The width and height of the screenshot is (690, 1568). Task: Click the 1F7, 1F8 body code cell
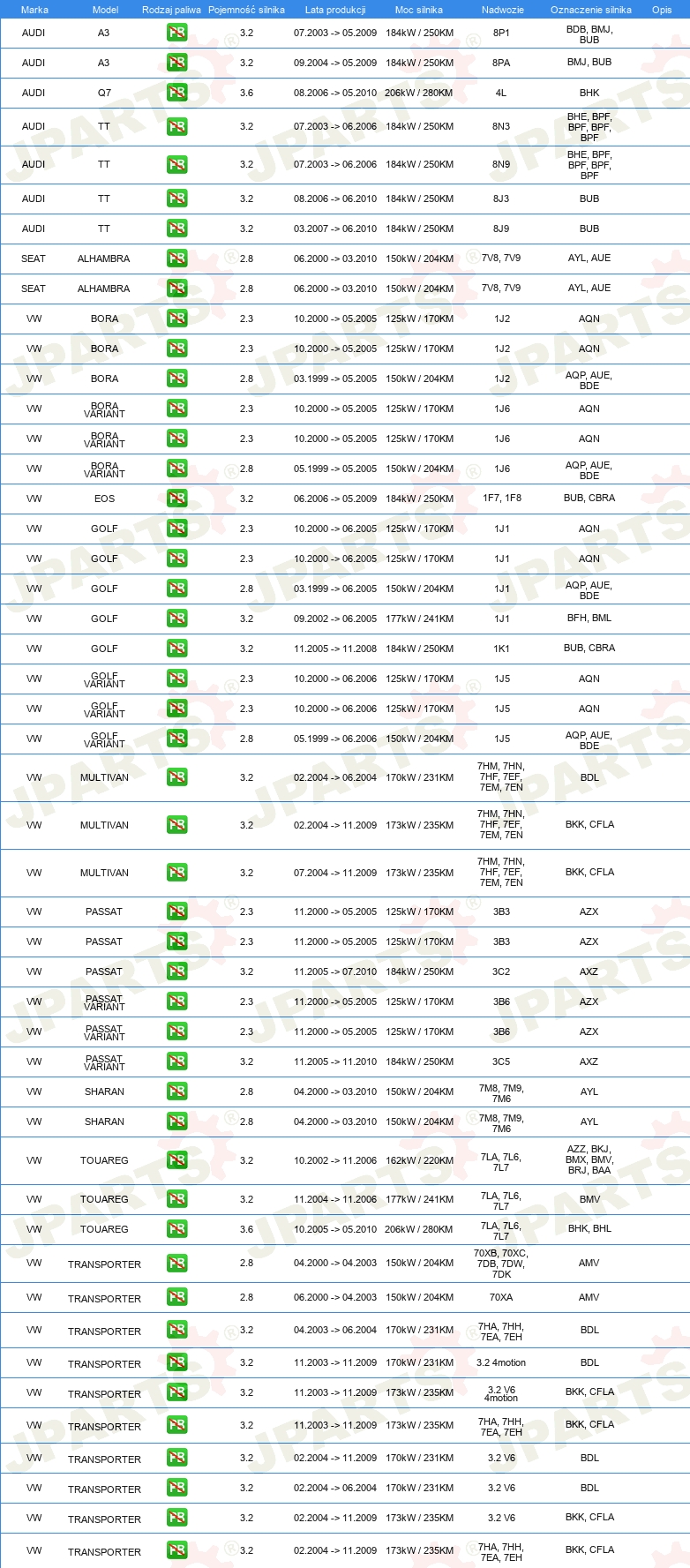(502, 499)
